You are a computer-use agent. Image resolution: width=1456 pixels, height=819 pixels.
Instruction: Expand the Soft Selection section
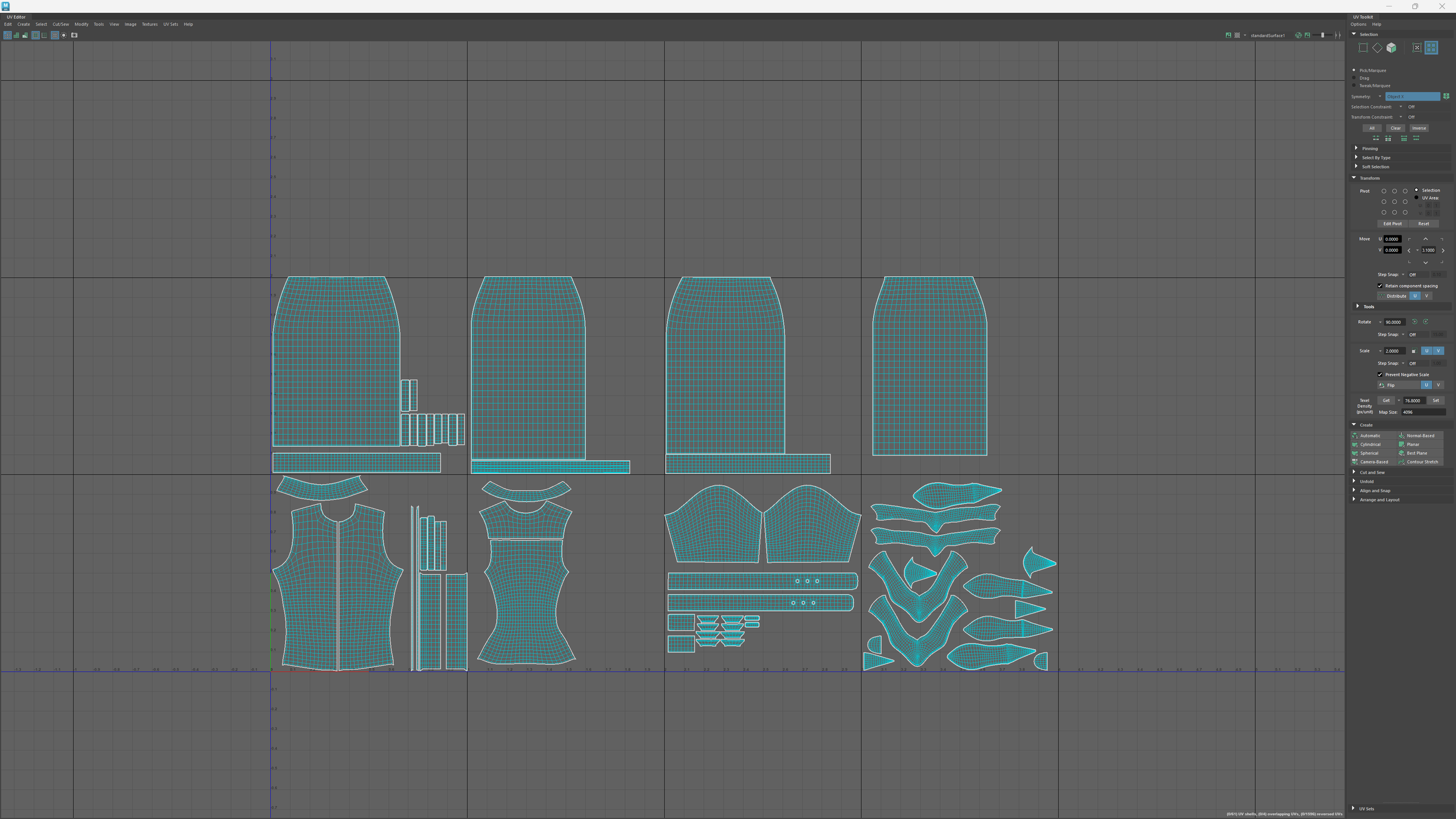1401,167
